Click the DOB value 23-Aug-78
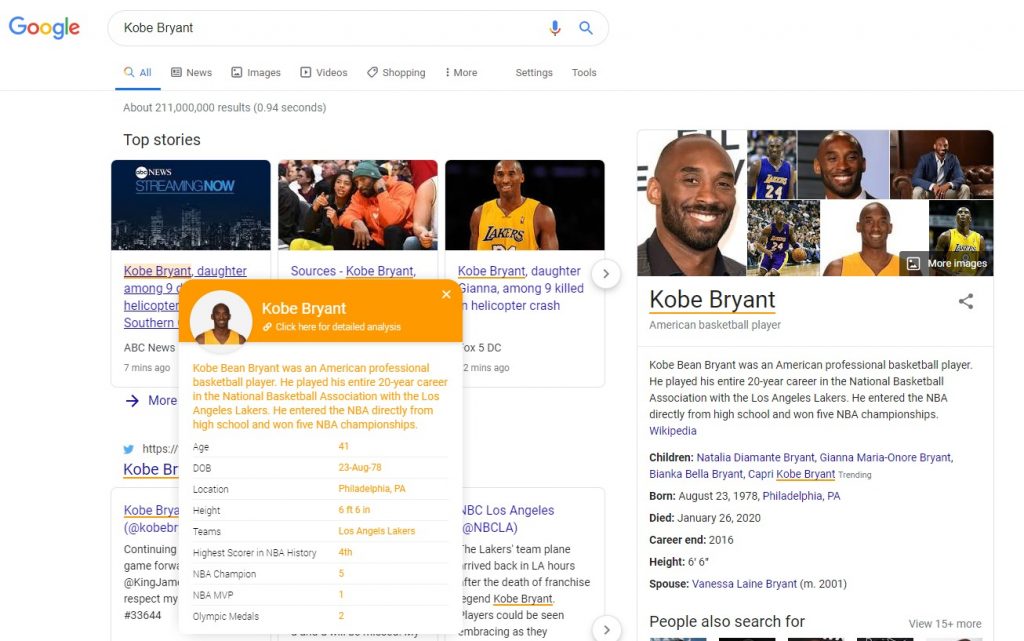Image resolution: width=1024 pixels, height=641 pixels. pos(360,467)
